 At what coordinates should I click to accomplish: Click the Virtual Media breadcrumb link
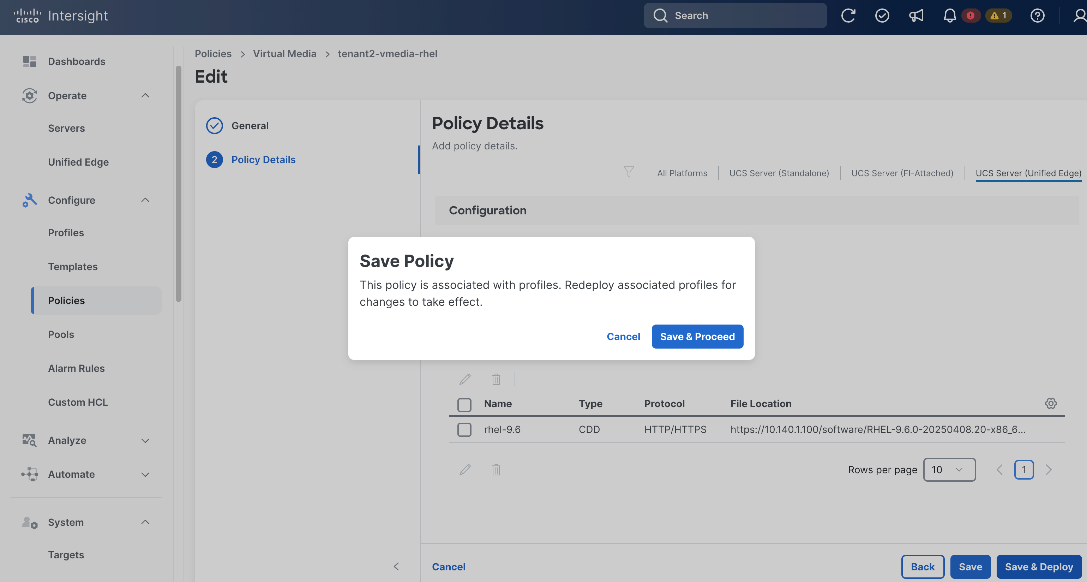click(284, 53)
